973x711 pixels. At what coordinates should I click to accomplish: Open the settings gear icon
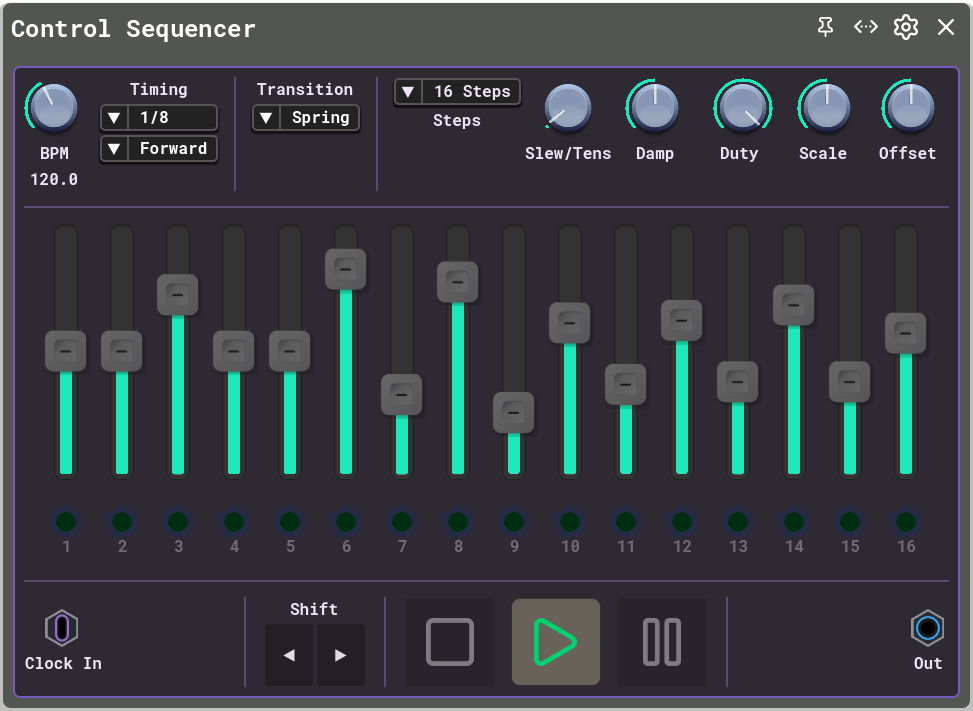pyautogui.click(x=905, y=27)
